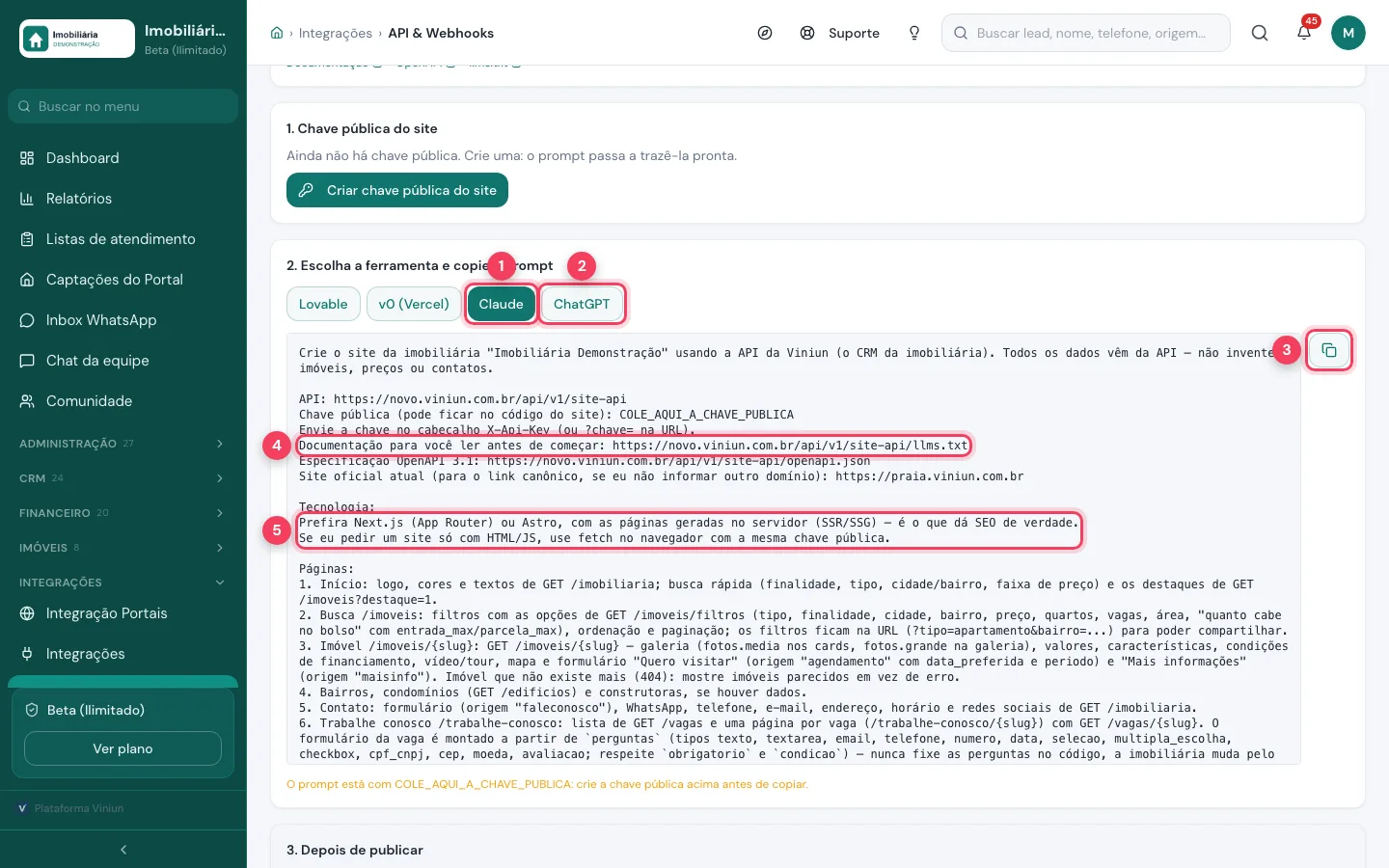Click the Plataforma Viniun footer link
Screen dimensions: 1389x868
click(x=71, y=808)
